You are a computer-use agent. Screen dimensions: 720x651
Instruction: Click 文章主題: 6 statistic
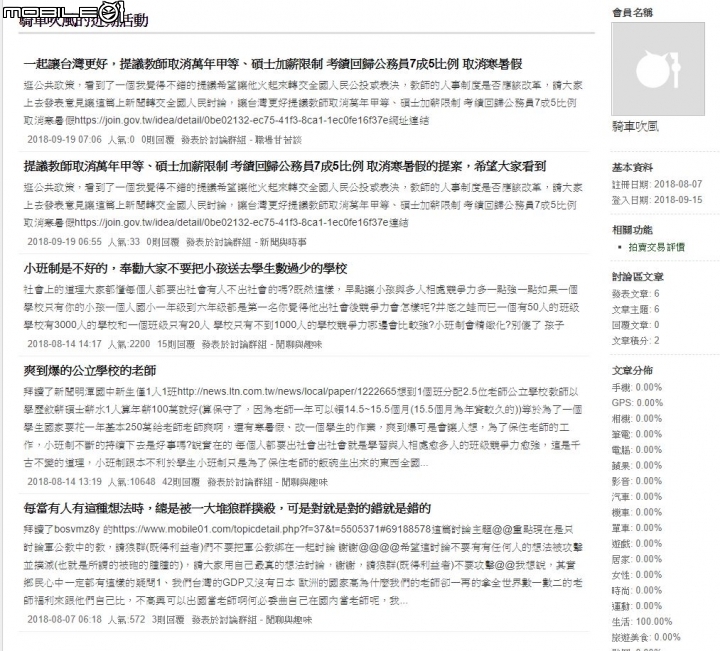(x=635, y=309)
